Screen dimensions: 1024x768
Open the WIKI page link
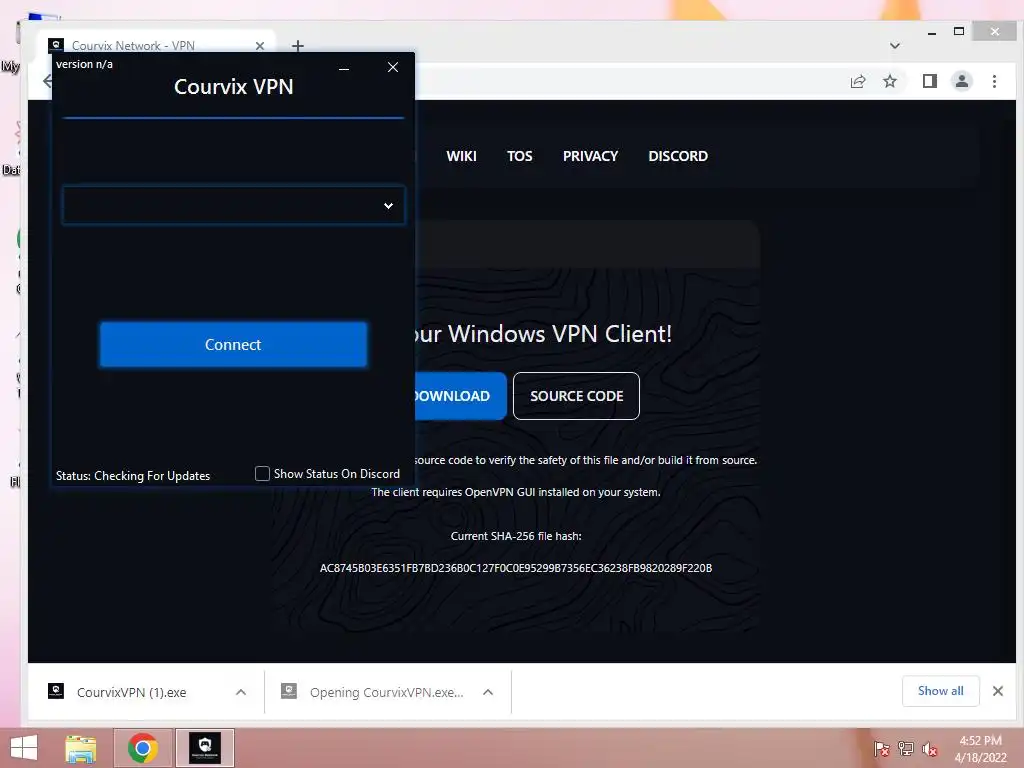pyautogui.click(x=461, y=156)
